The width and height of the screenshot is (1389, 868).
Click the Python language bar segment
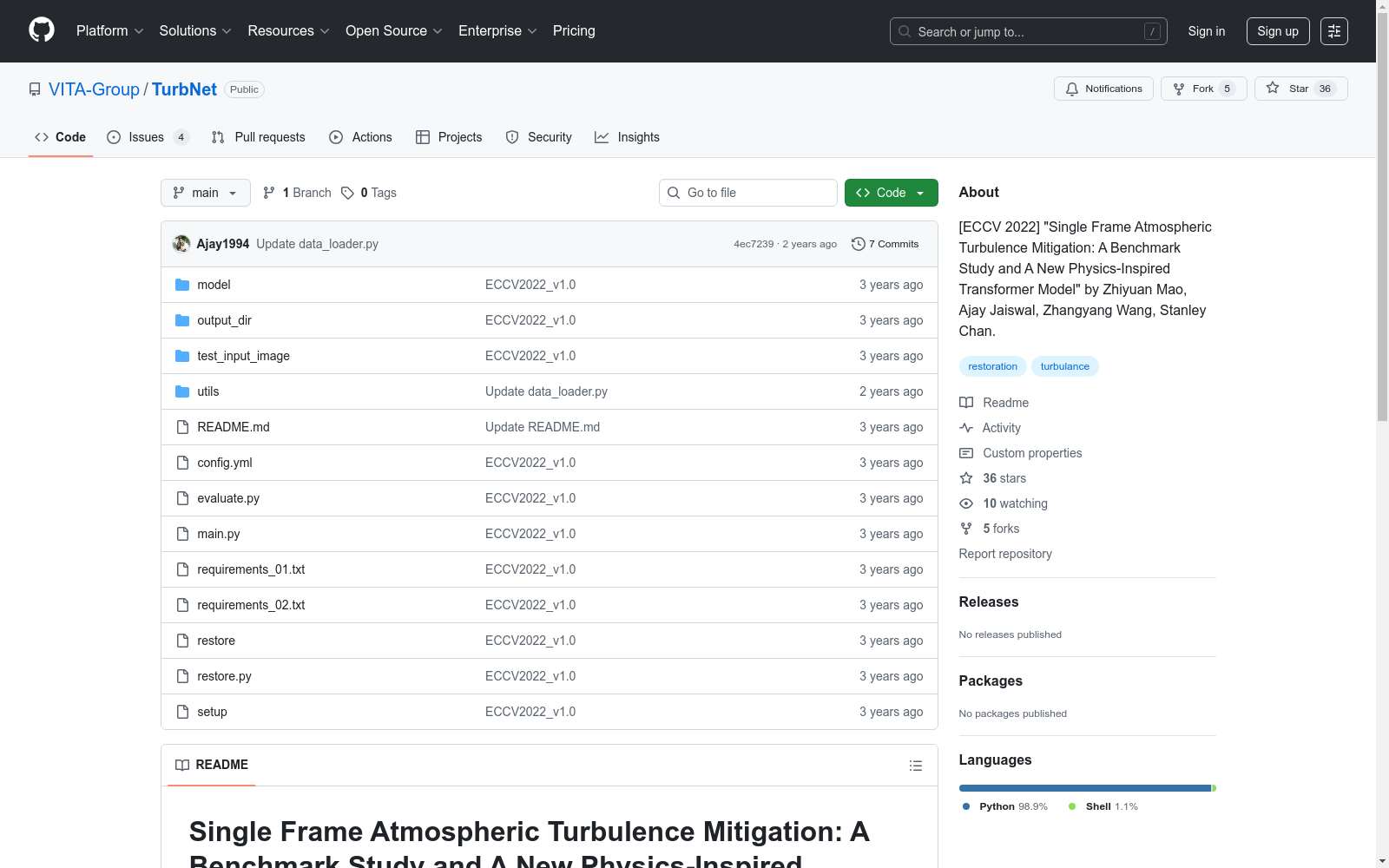1085,788
